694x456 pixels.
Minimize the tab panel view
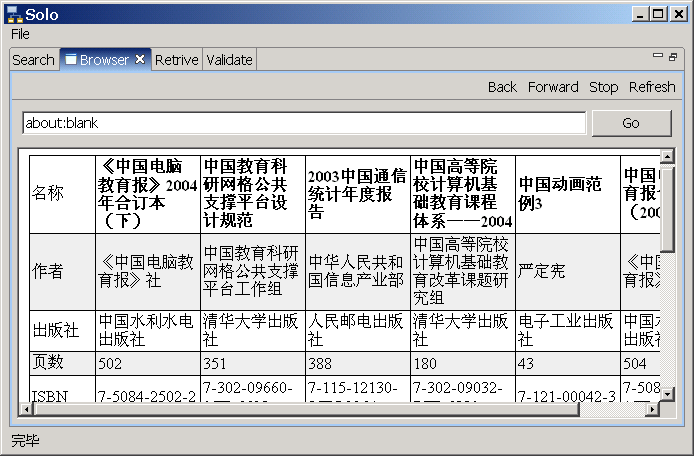point(658,55)
